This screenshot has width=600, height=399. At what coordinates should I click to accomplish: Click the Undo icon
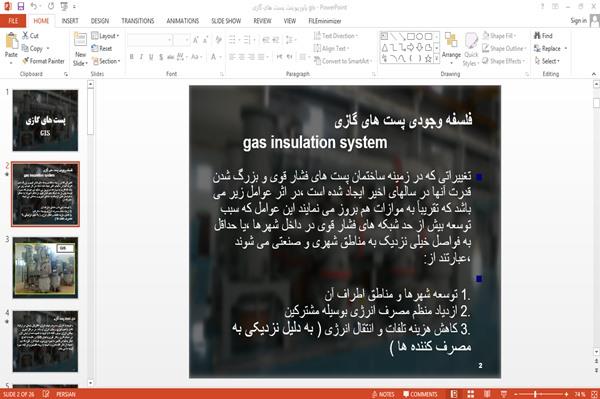point(34,6)
